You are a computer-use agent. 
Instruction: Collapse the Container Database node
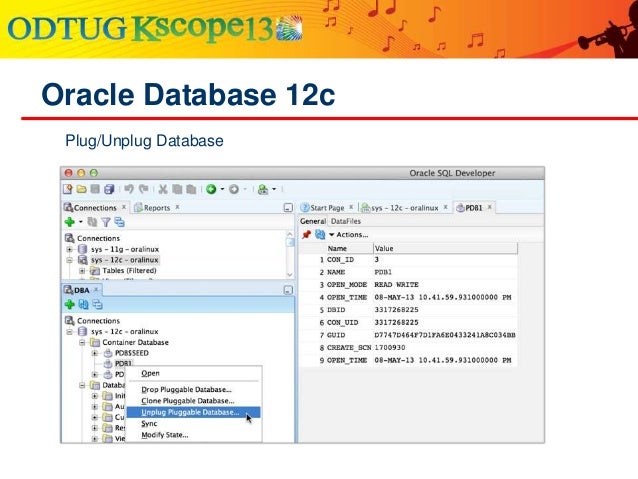tap(82, 342)
